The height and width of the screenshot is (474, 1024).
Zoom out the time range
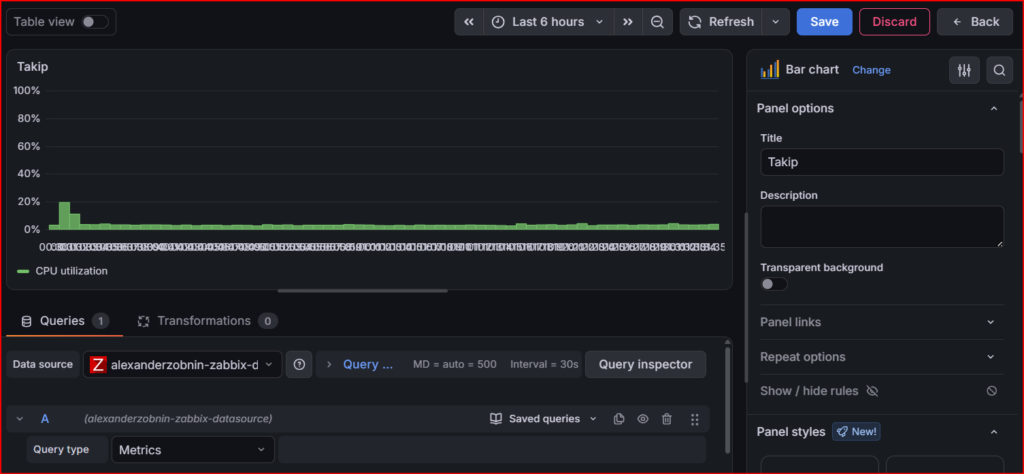(658, 22)
